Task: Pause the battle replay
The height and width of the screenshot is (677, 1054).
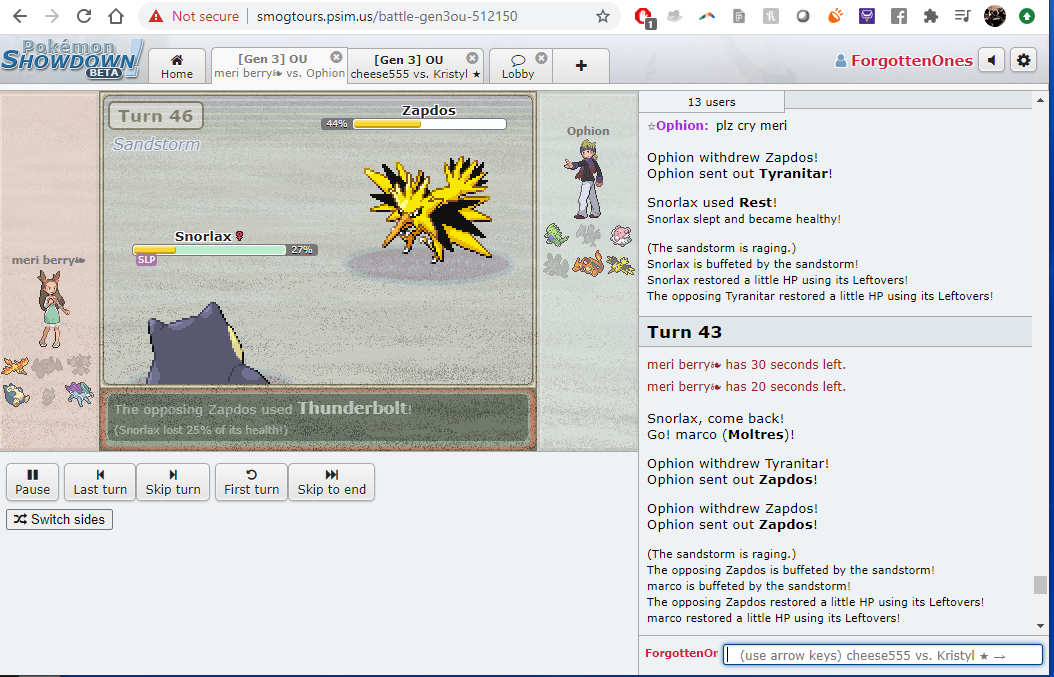Action: [x=32, y=482]
